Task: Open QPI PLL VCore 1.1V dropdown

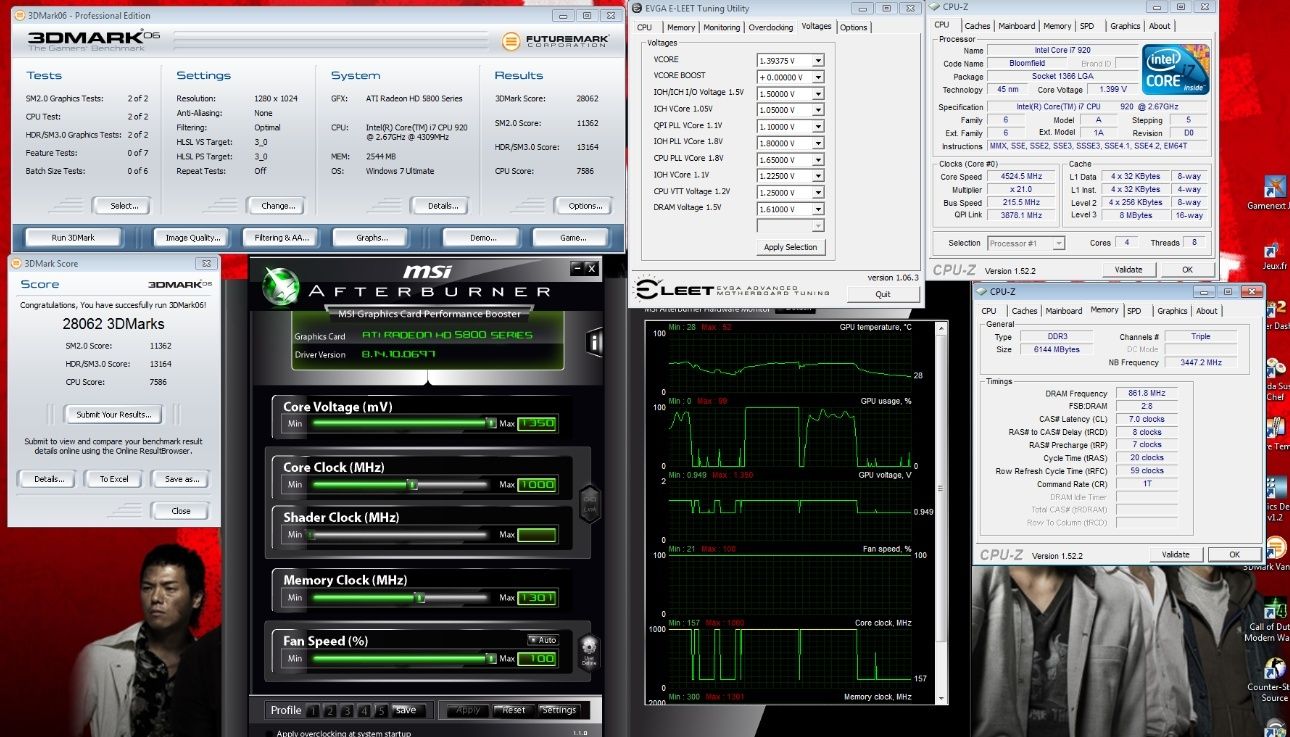Action: 818,127
